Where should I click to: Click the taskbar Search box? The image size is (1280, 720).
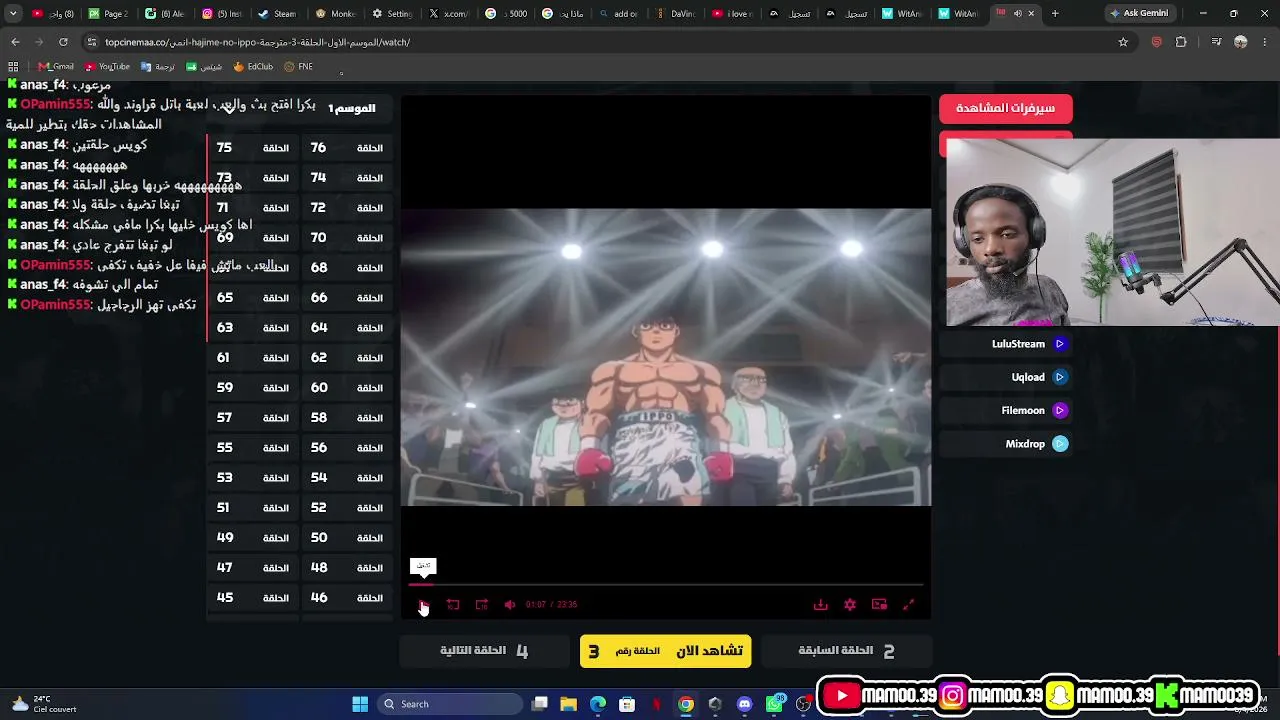451,704
